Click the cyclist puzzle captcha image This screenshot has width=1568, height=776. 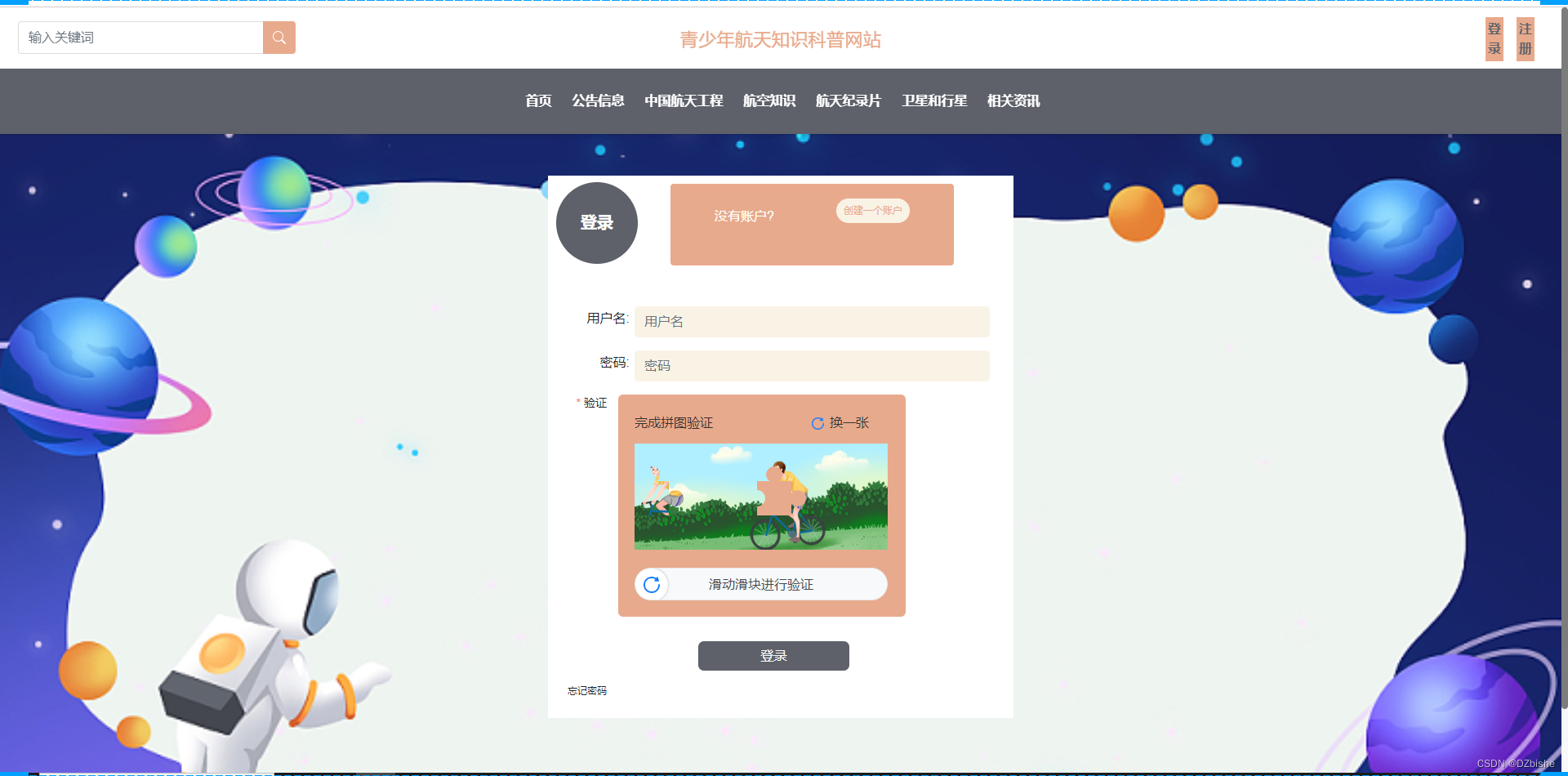[761, 497]
